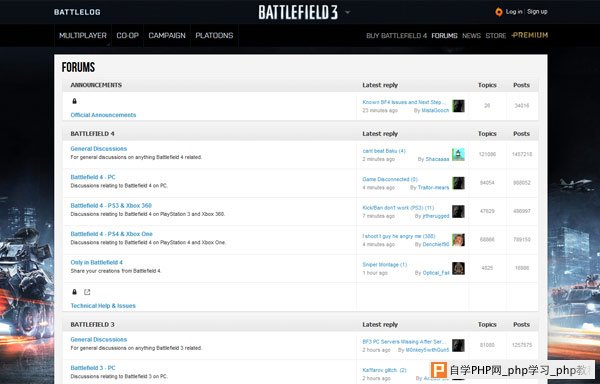Click Denchief90's avatar image

point(458,240)
